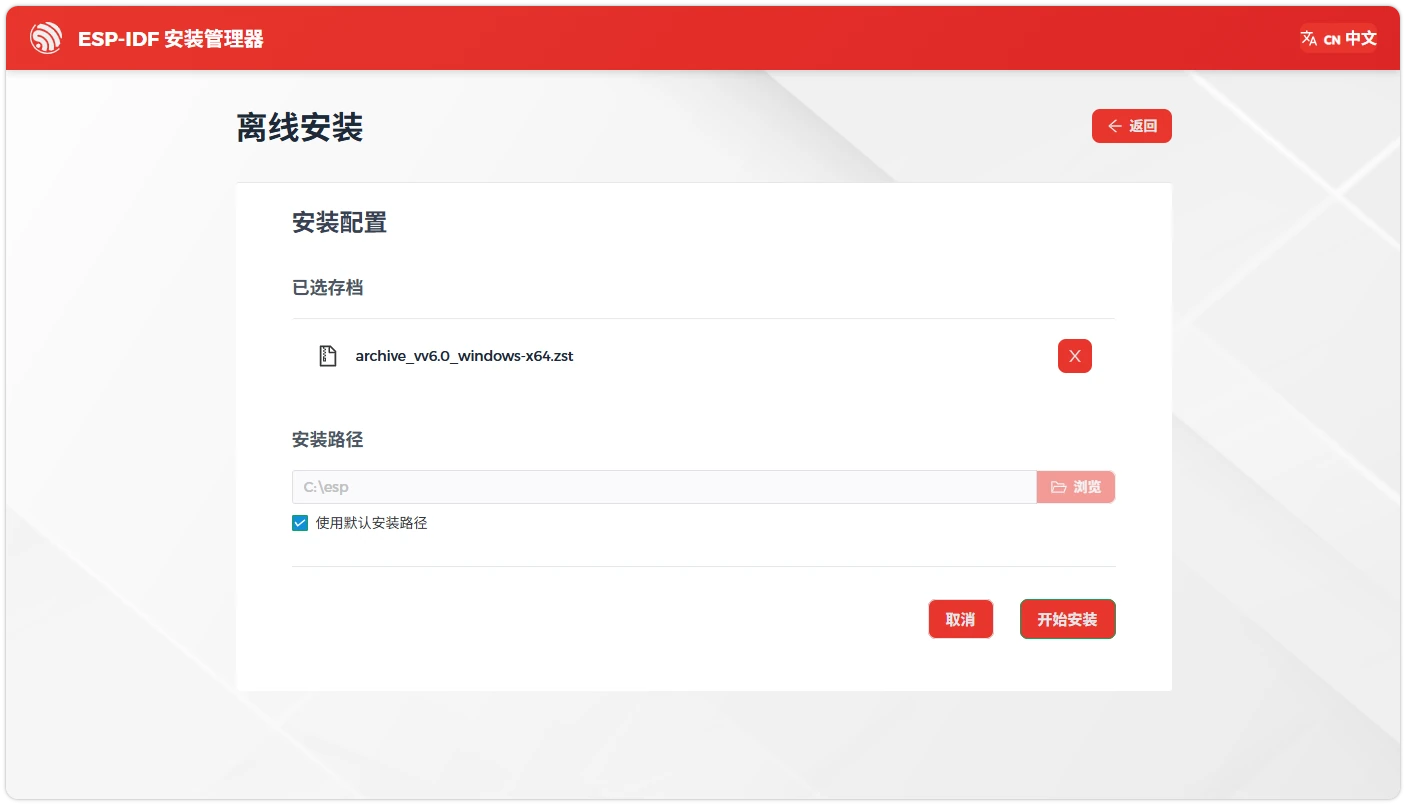Remove the selected archive with the X icon
Screen dimensions: 1406x805
click(x=1074, y=355)
